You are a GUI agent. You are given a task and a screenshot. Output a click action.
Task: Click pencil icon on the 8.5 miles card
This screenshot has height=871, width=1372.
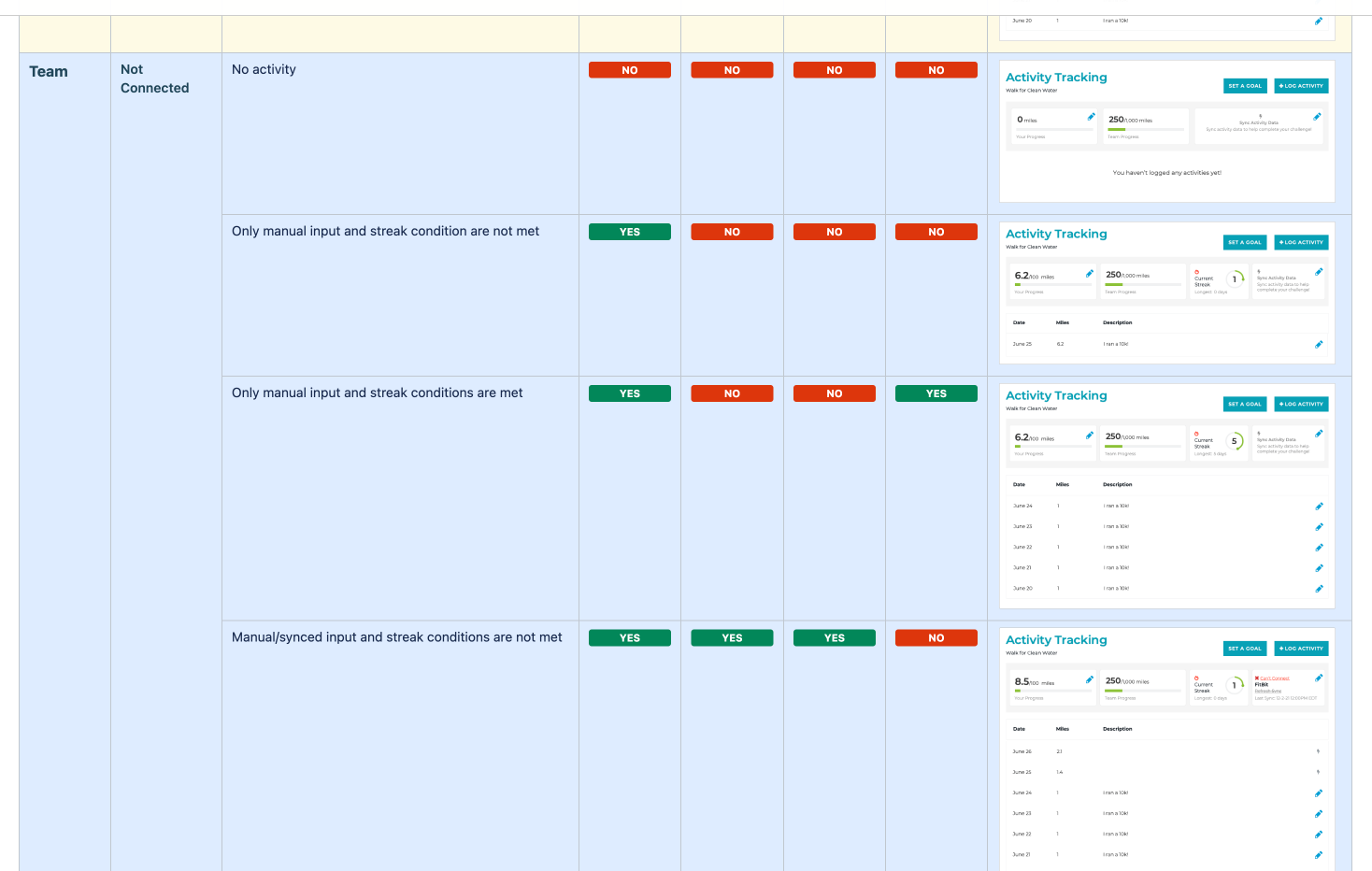pyautogui.click(x=1089, y=679)
